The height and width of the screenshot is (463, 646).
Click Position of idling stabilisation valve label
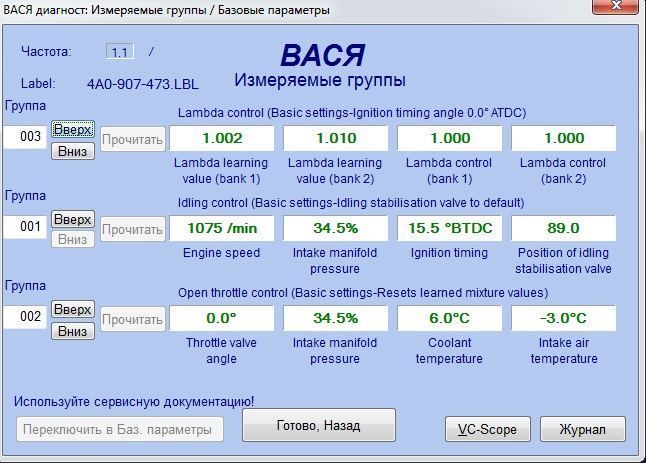563,260
